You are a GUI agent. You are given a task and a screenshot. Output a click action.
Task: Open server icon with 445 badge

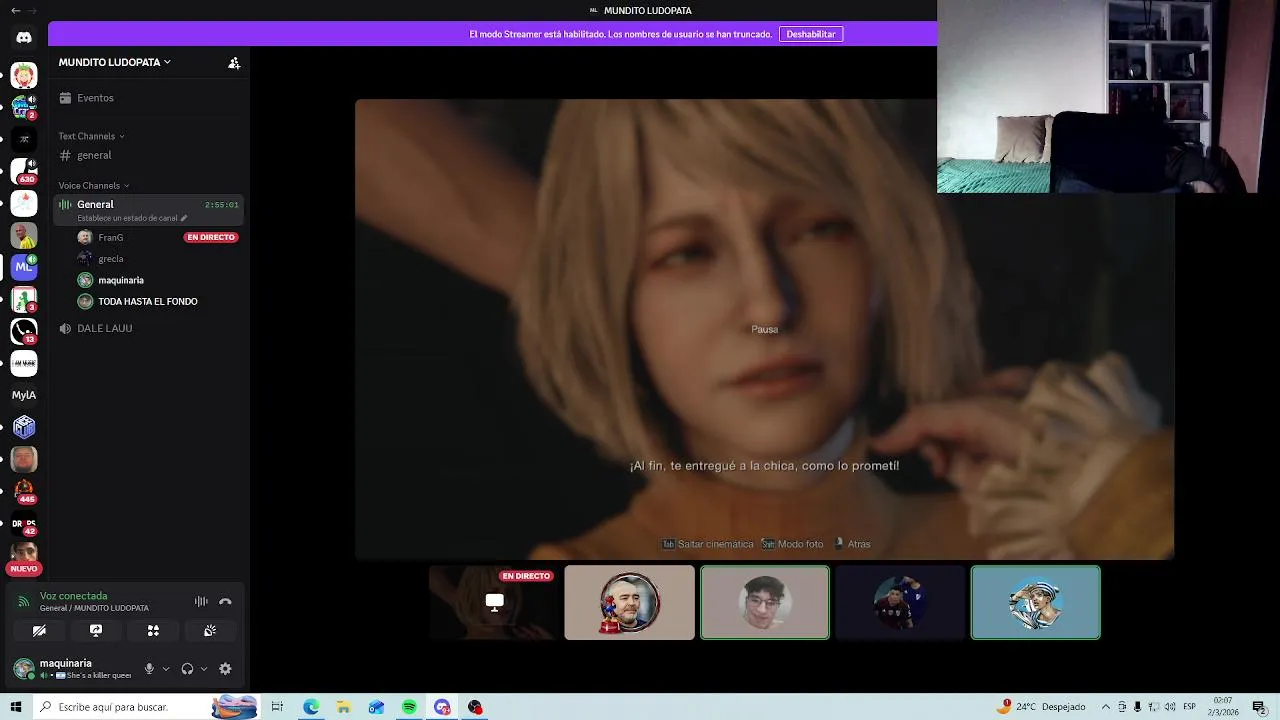click(x=24, y=491)
